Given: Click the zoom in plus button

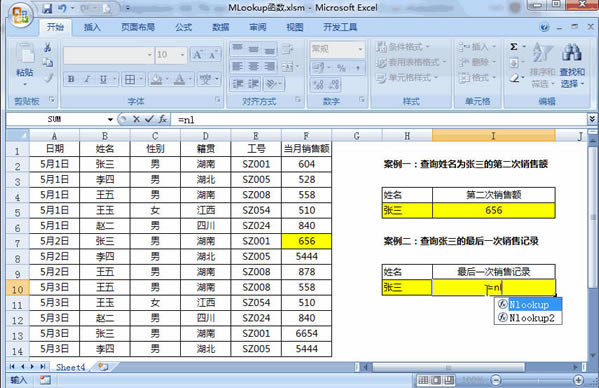Looking at the screenshot, I should click(x=578, y=380).
